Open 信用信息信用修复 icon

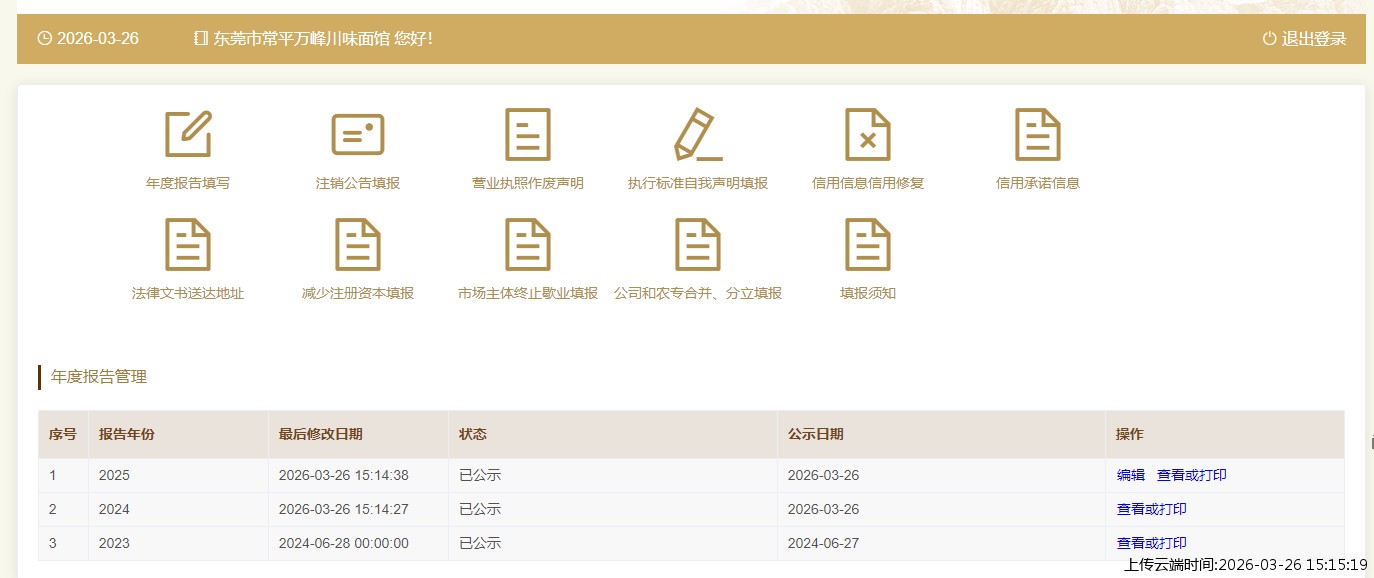coord(868,134)
